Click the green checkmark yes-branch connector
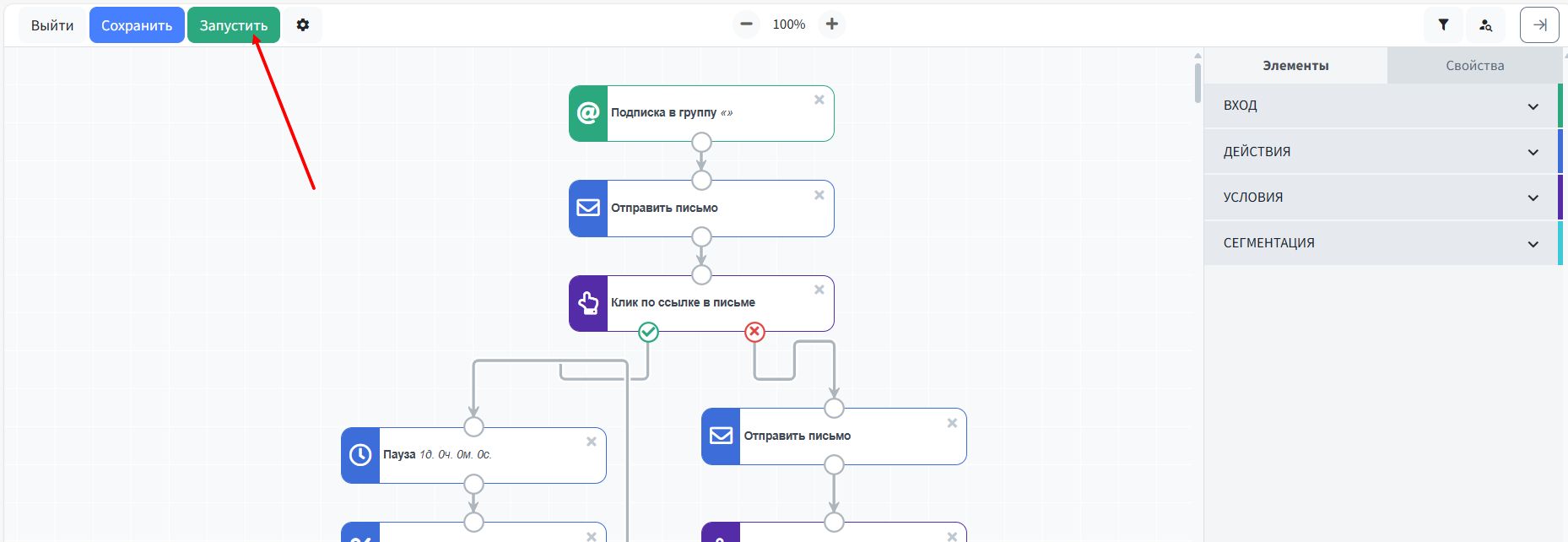Screen dimensions: 1568x542 [648, 332]
